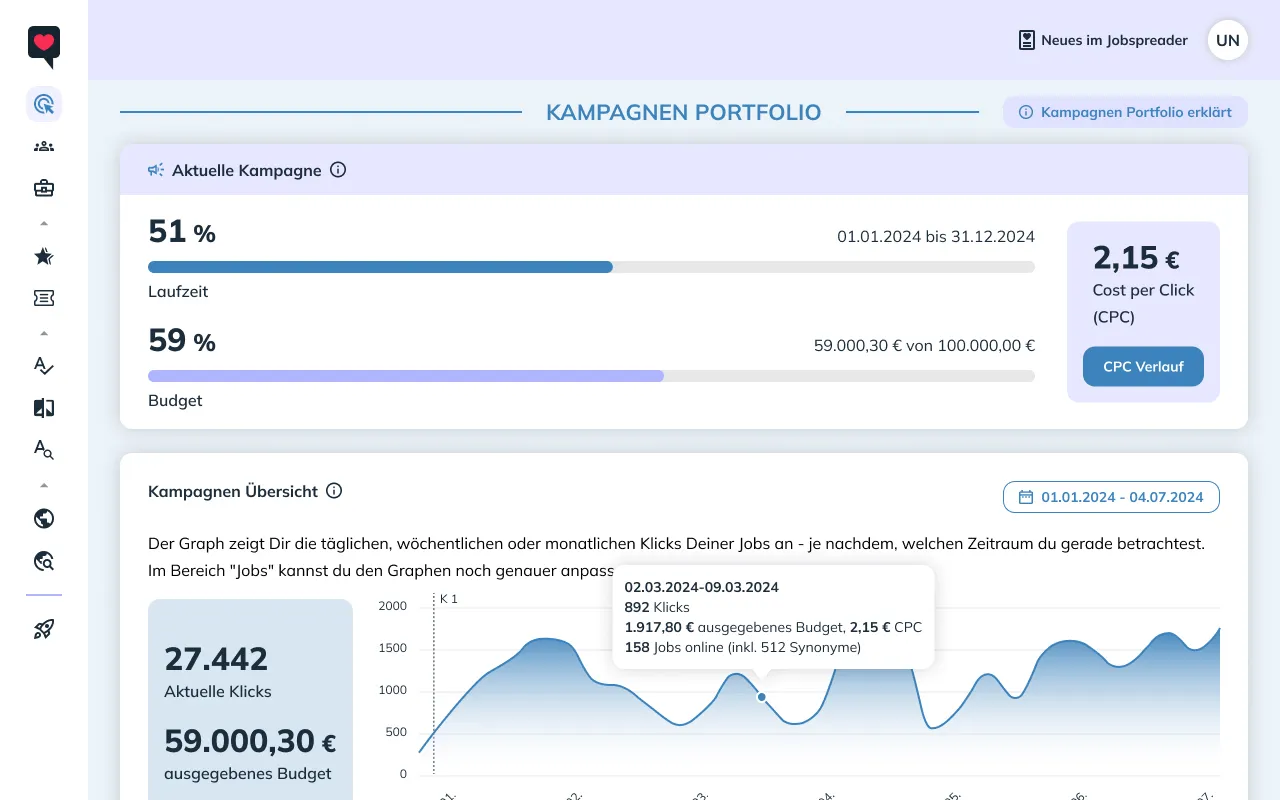Viewport: 1280px width, 800px height.
Task: Click the date text 01.01.2024 bis 31.12.2024
Action: point(936,236)
